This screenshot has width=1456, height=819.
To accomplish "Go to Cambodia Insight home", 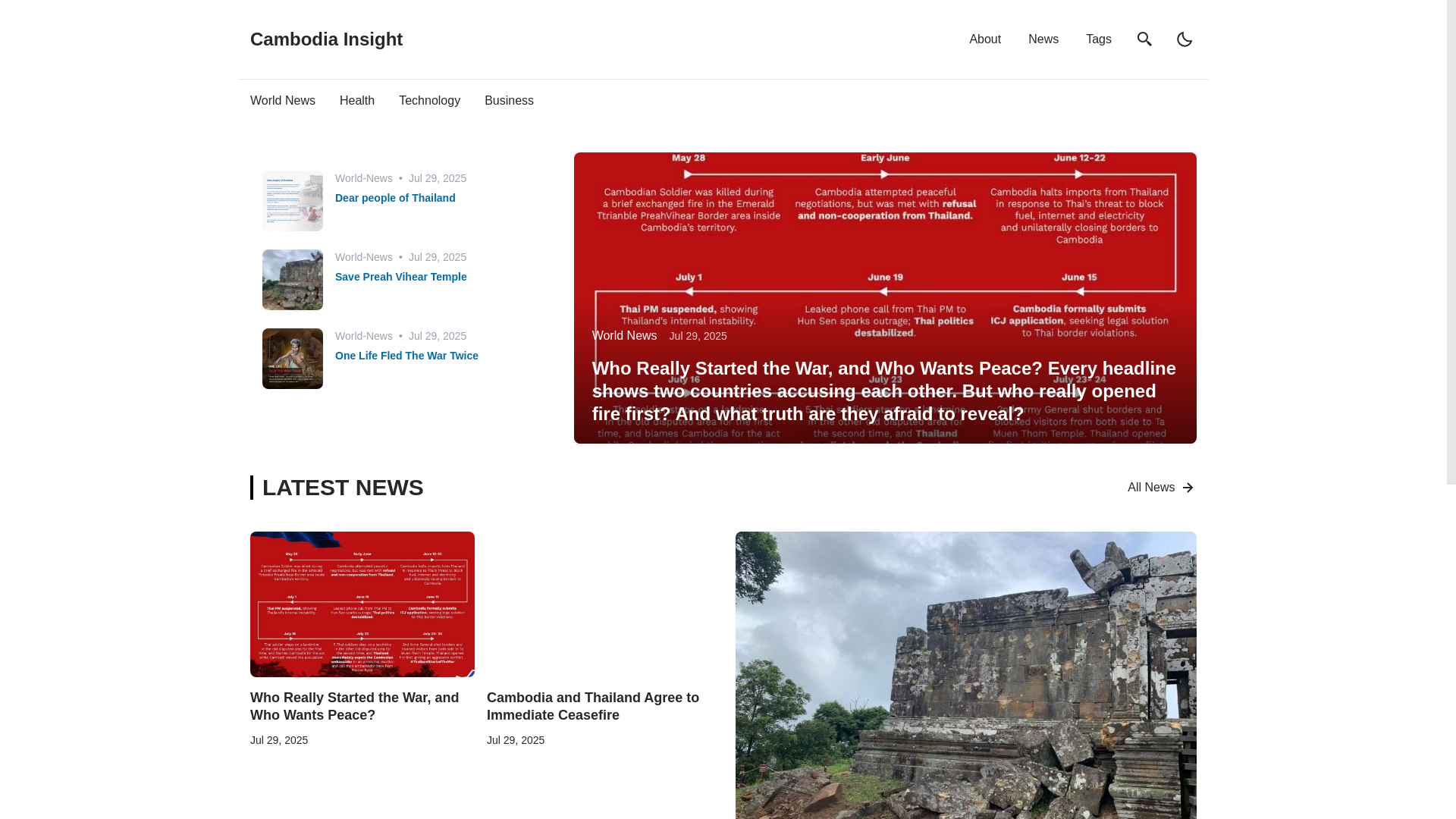I will click(326, 39).
